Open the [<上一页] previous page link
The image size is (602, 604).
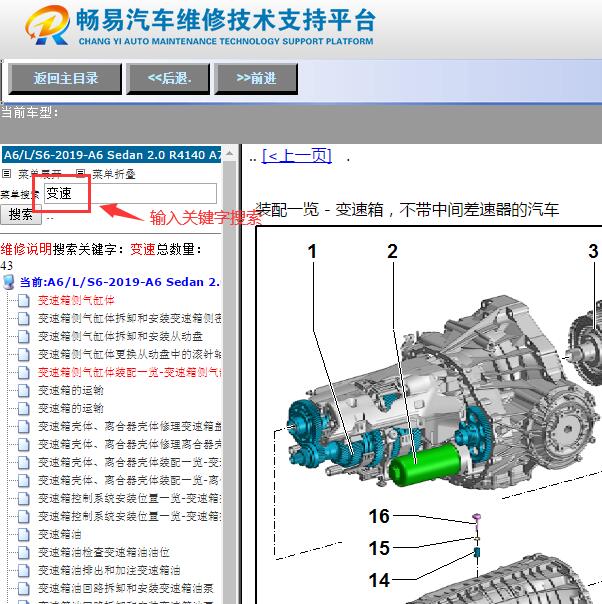point(297,156)
